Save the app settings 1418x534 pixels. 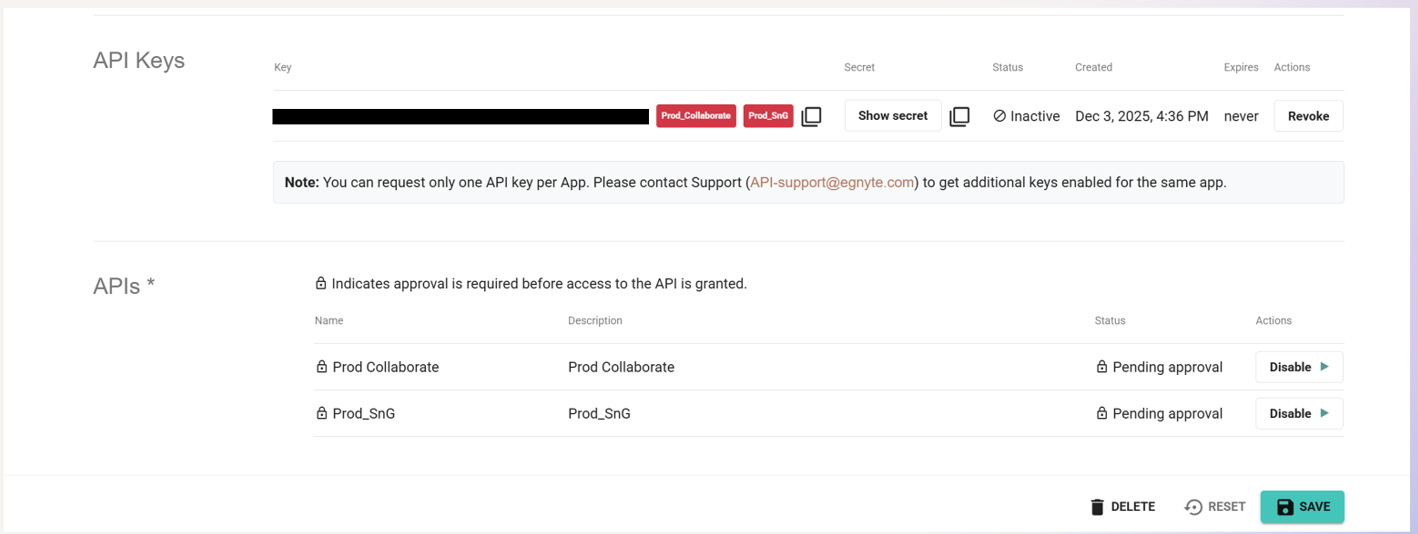point(1302,507)
